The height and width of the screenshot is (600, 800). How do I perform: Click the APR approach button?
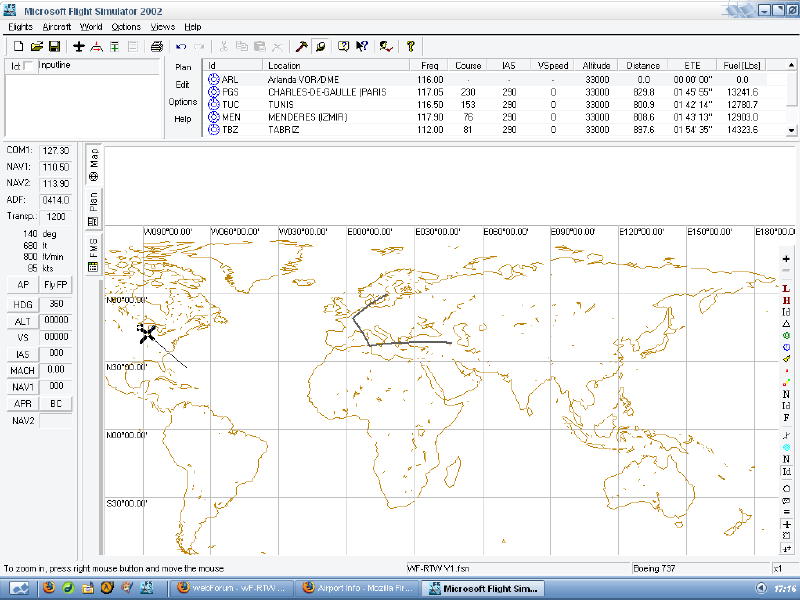pos(23,404)
